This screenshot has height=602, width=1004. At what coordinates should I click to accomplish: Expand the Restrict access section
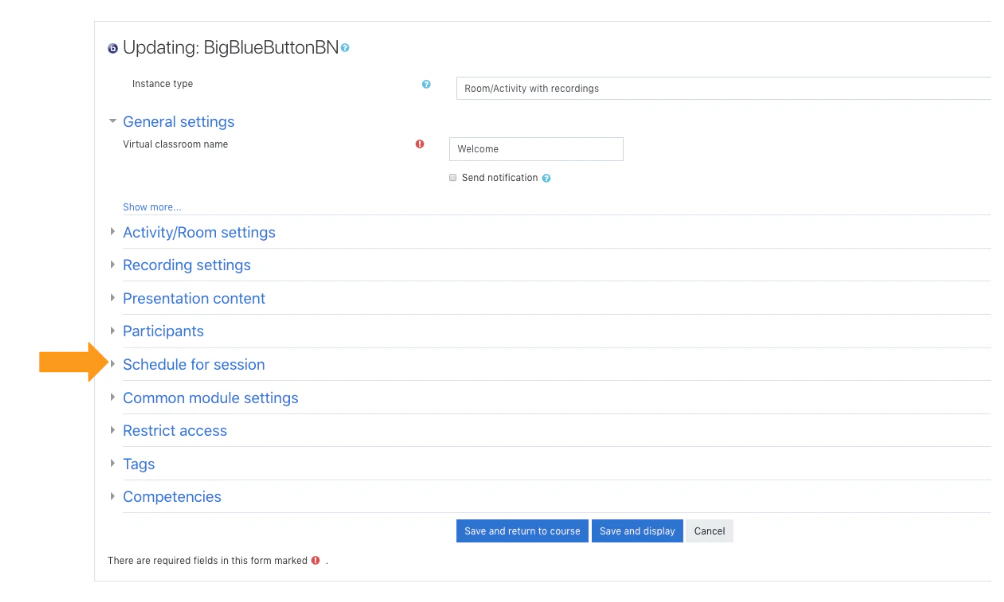point(175,430)
